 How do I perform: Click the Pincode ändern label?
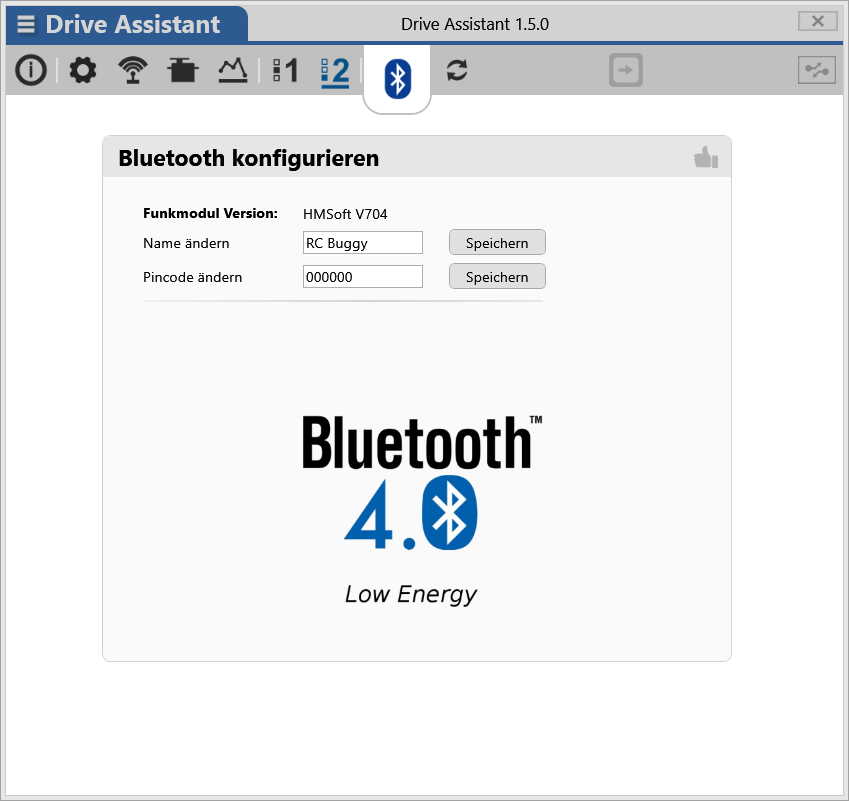[x=192, y=277]
